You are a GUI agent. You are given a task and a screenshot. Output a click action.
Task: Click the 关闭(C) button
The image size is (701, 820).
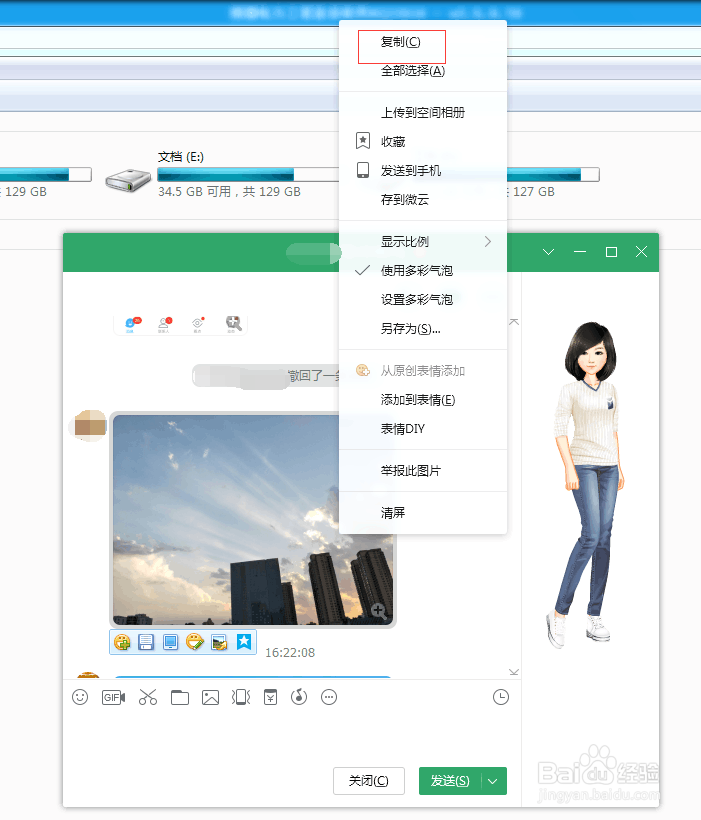coord(369,781)
